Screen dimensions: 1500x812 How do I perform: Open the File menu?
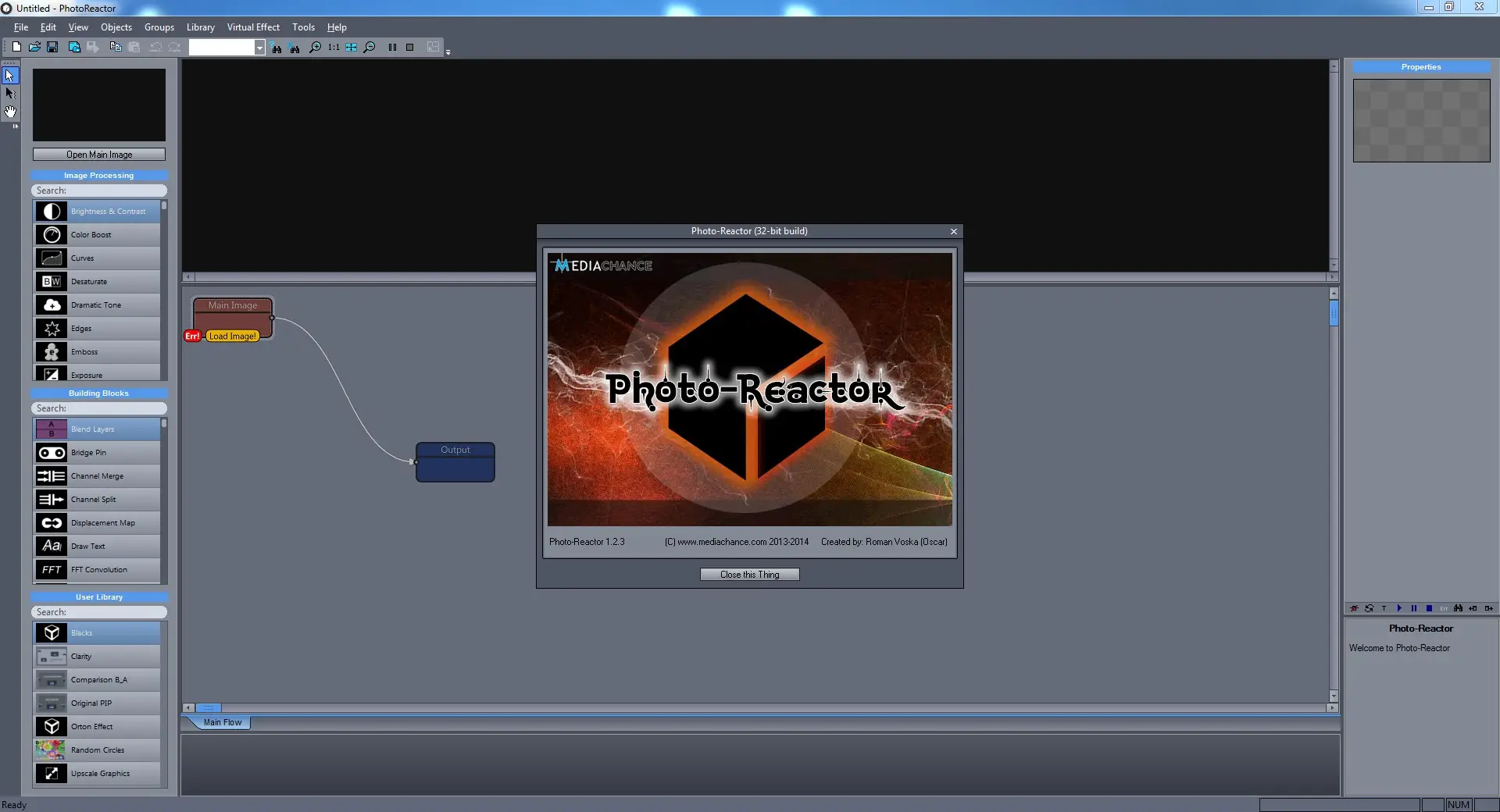[x=21, y=27]
